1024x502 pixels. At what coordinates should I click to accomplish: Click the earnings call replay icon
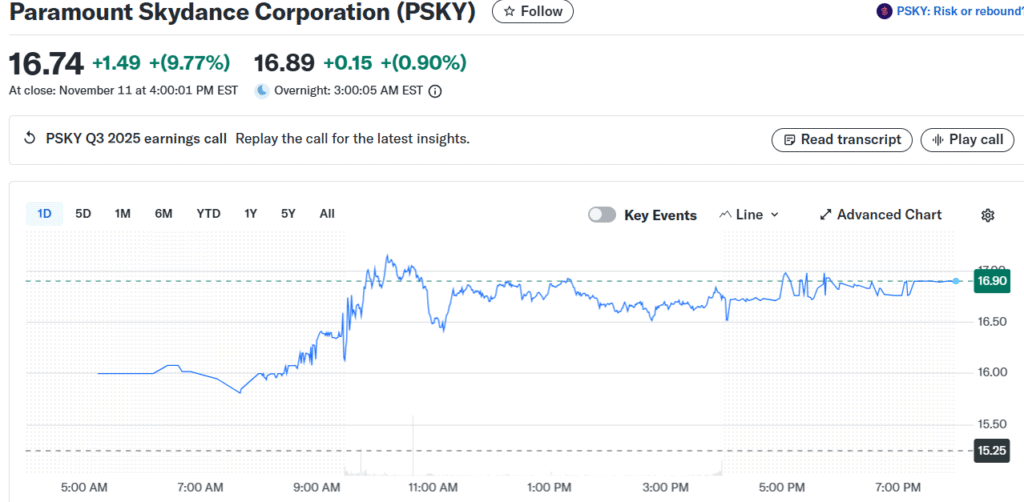pos(29,139)
